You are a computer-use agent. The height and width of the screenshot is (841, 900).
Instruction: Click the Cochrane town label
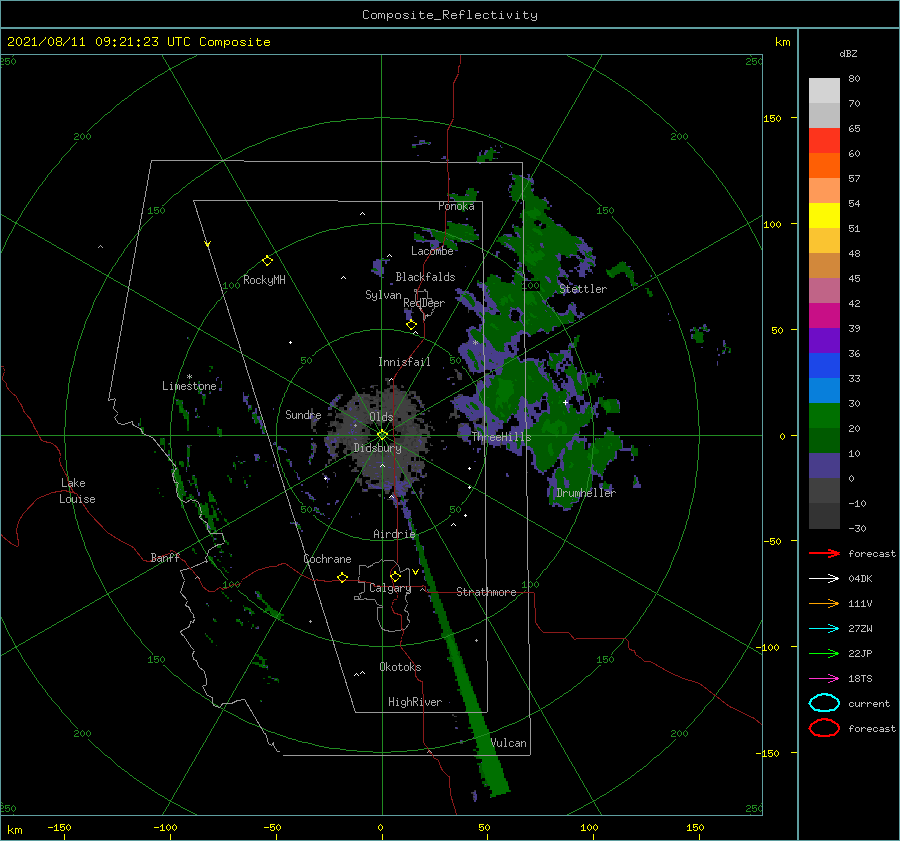pos(327,559)
